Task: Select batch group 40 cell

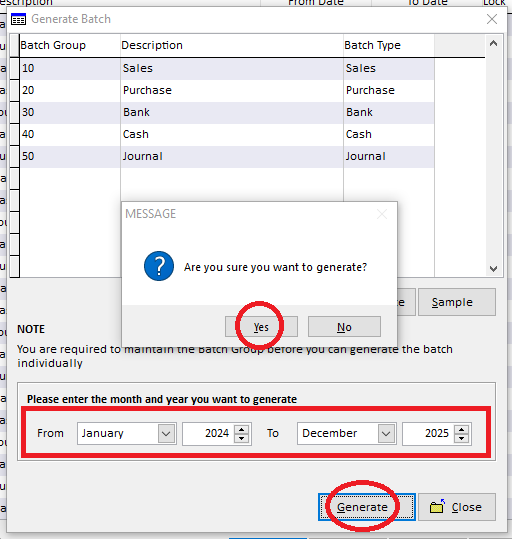Action: coord(70,134)
